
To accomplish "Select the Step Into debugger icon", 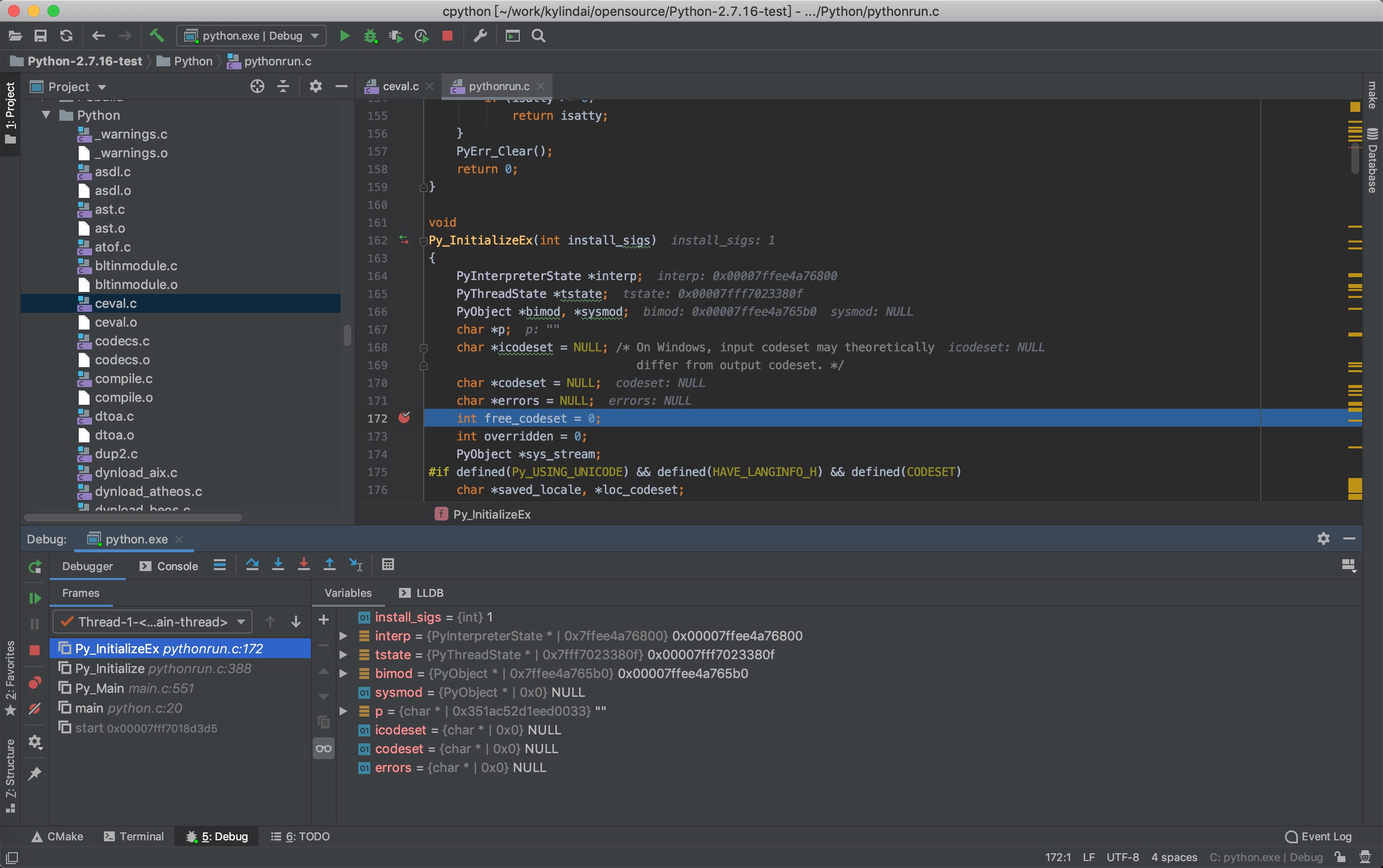I will pos(278,564).
